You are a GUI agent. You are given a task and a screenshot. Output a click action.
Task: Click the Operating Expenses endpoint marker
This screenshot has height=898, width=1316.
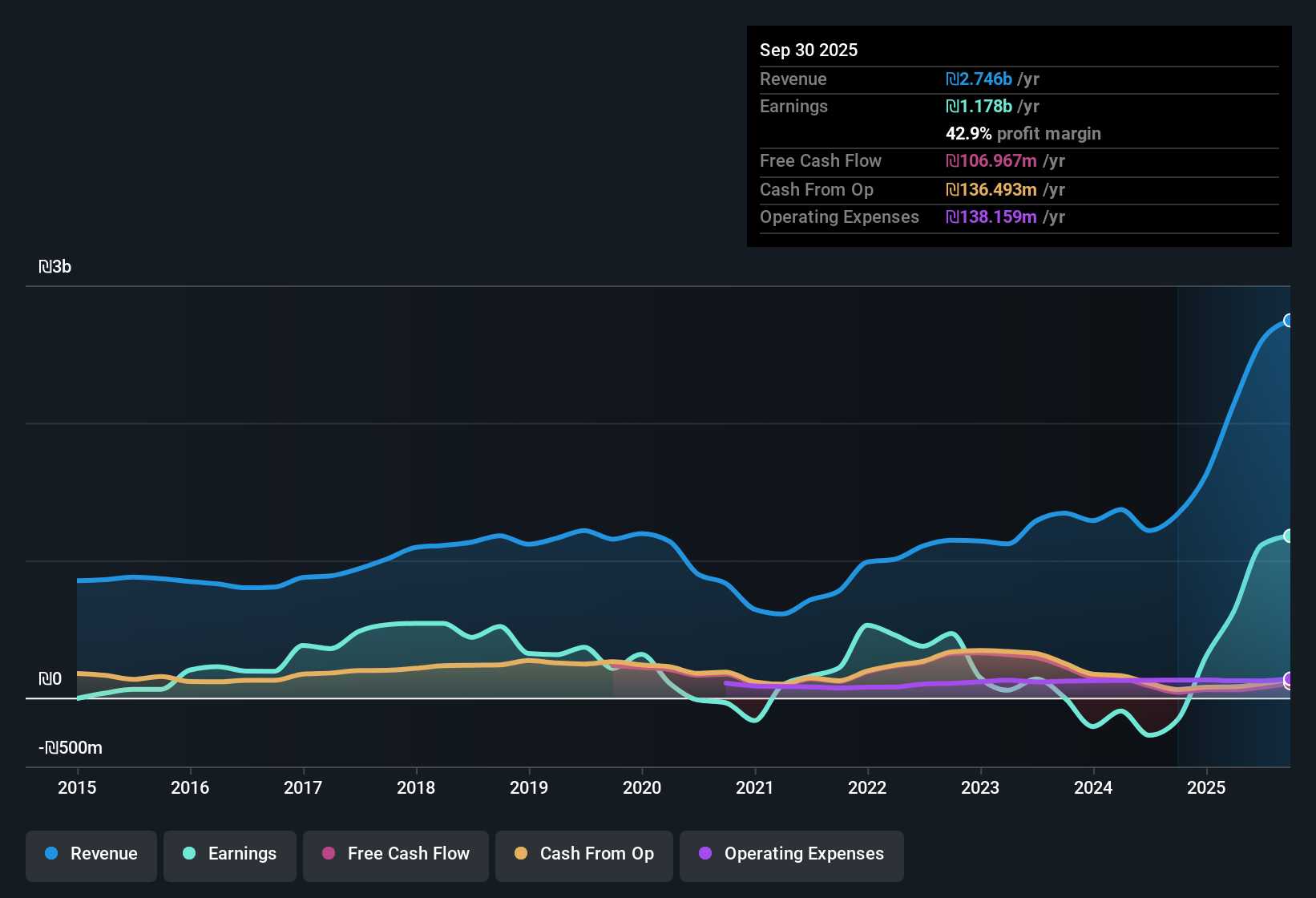click(1290, 681)
